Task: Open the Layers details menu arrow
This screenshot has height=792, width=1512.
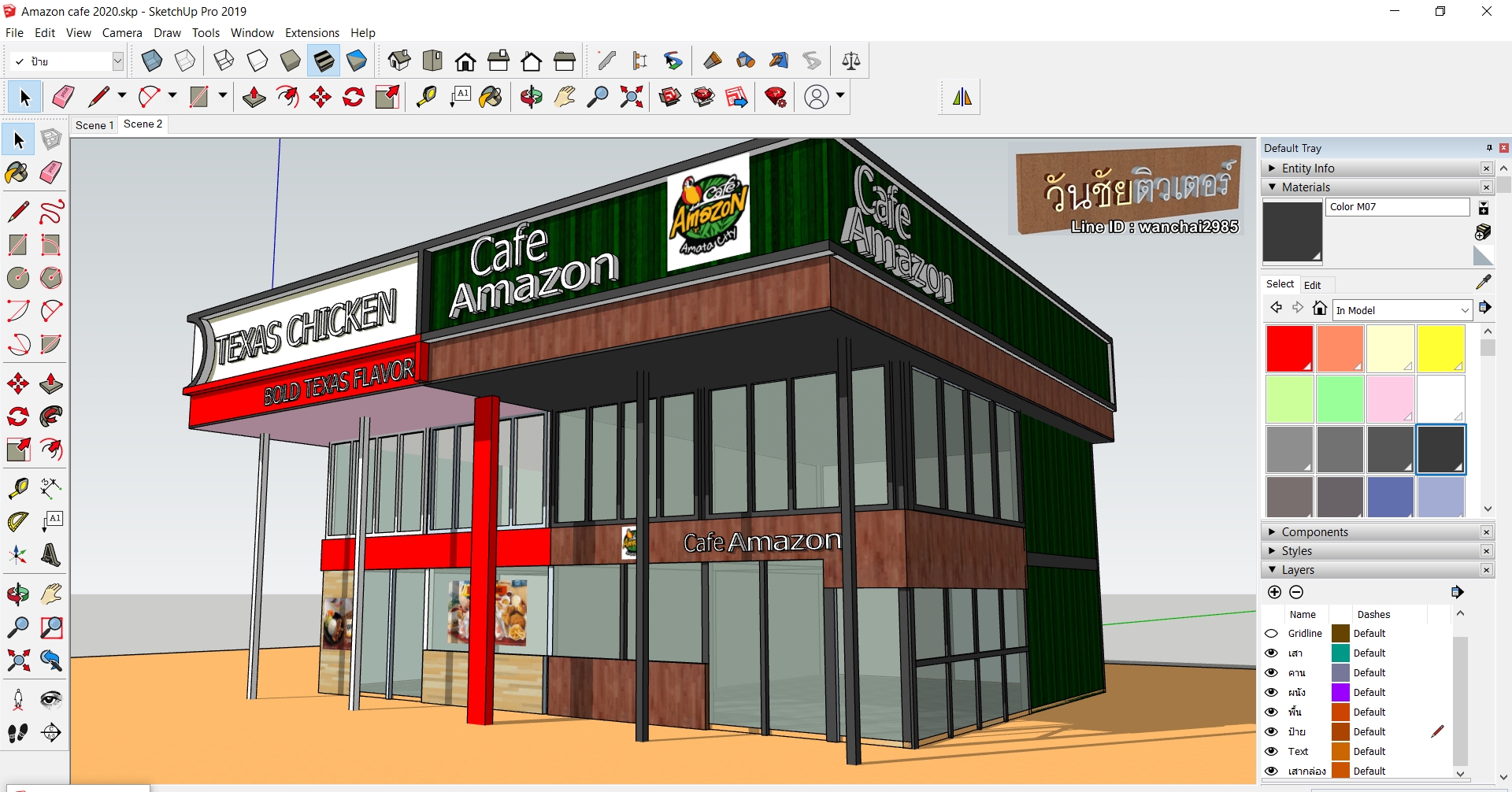Action: (x=1457, y=592)
